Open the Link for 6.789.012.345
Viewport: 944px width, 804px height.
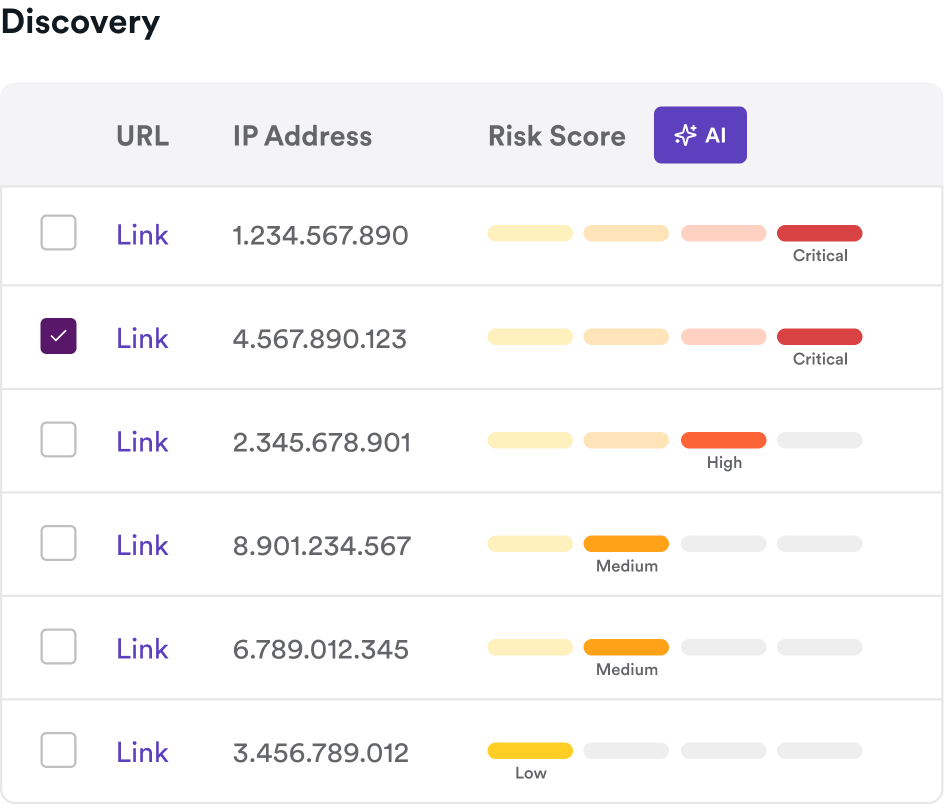[x=142, y=647]
